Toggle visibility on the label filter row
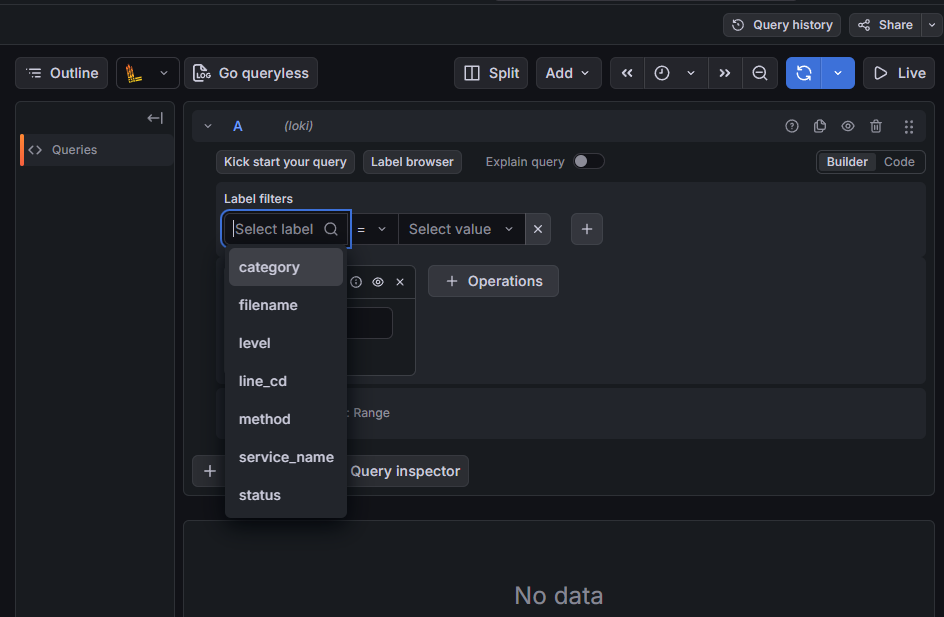The width and height of the screenshot is (944, 617). pyautogui.click(x=378, y=281)
